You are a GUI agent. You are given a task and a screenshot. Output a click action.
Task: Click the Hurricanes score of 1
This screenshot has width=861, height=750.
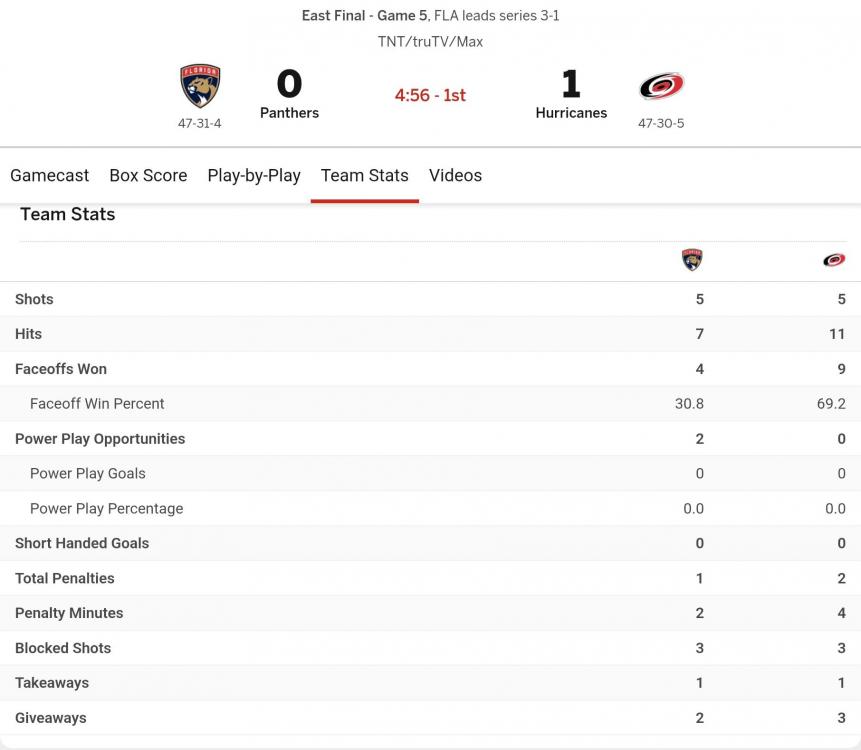pyautogui.click(x=571, y=84)
